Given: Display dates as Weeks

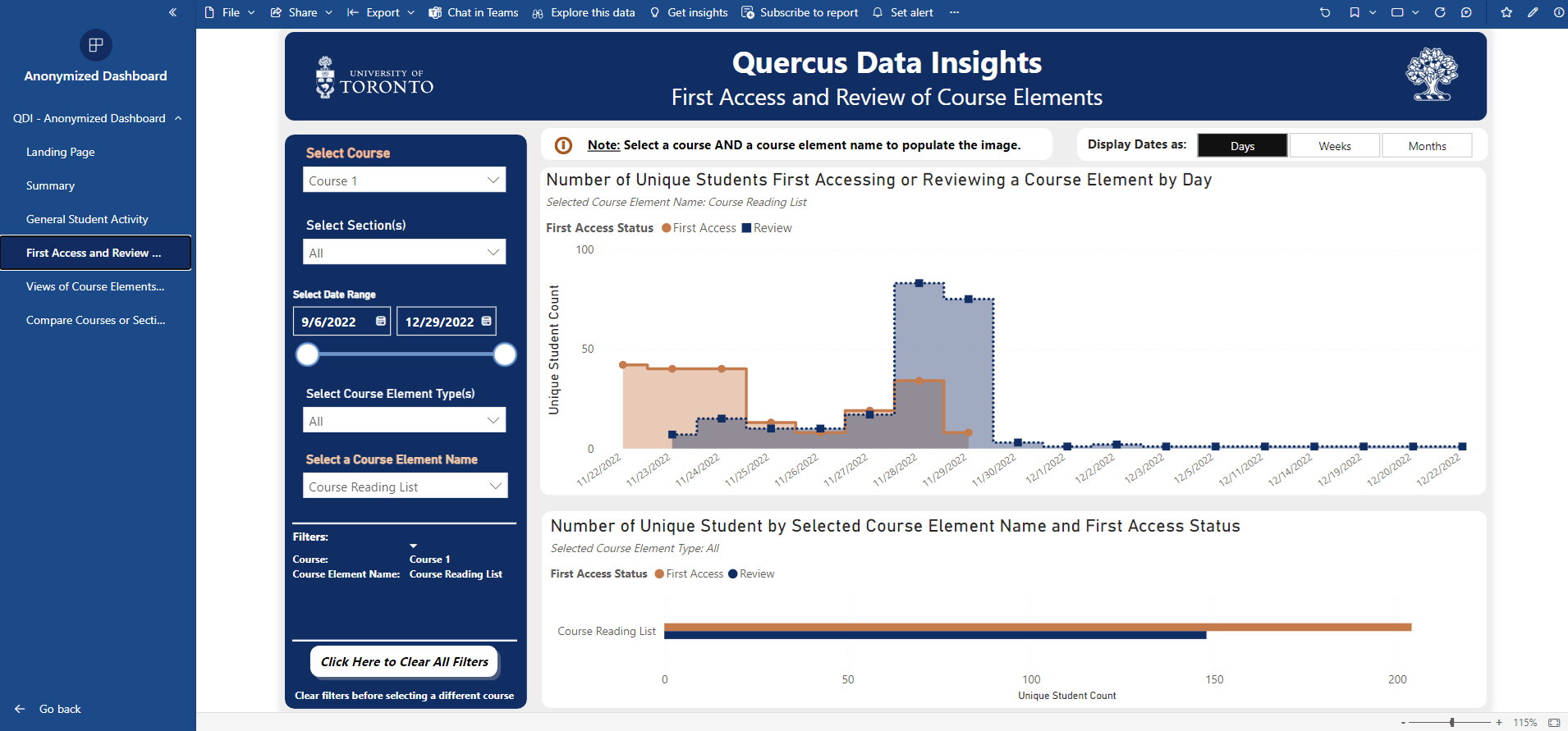Looking at the screenshot, I should (1335, 145).
